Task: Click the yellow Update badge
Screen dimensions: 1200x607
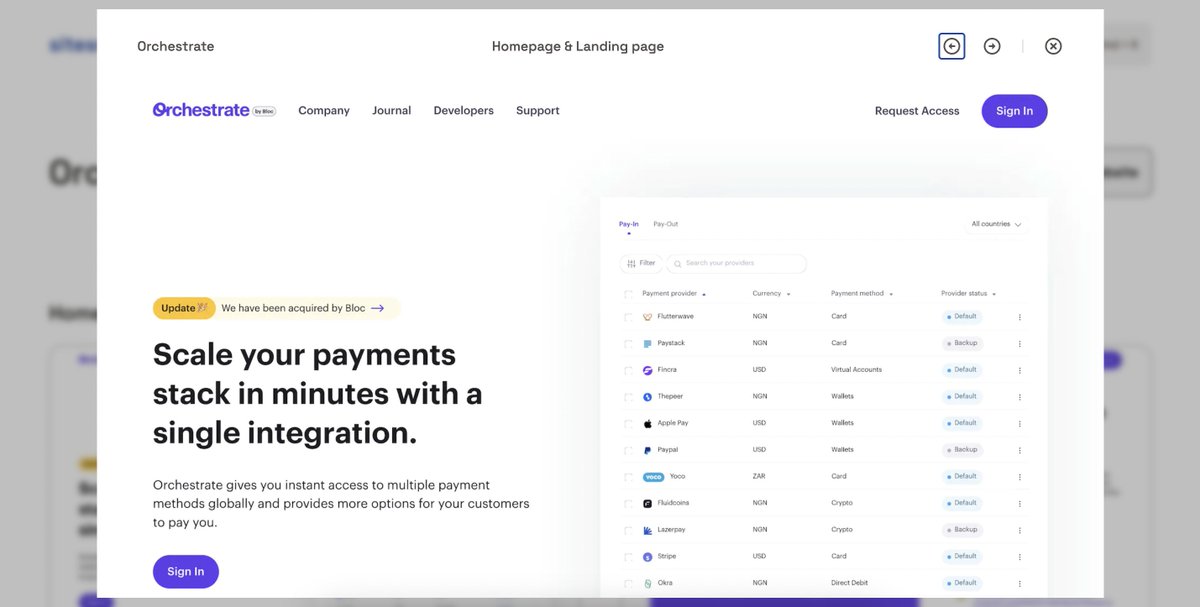Action: pyautogui.click(x=184, y=308)
